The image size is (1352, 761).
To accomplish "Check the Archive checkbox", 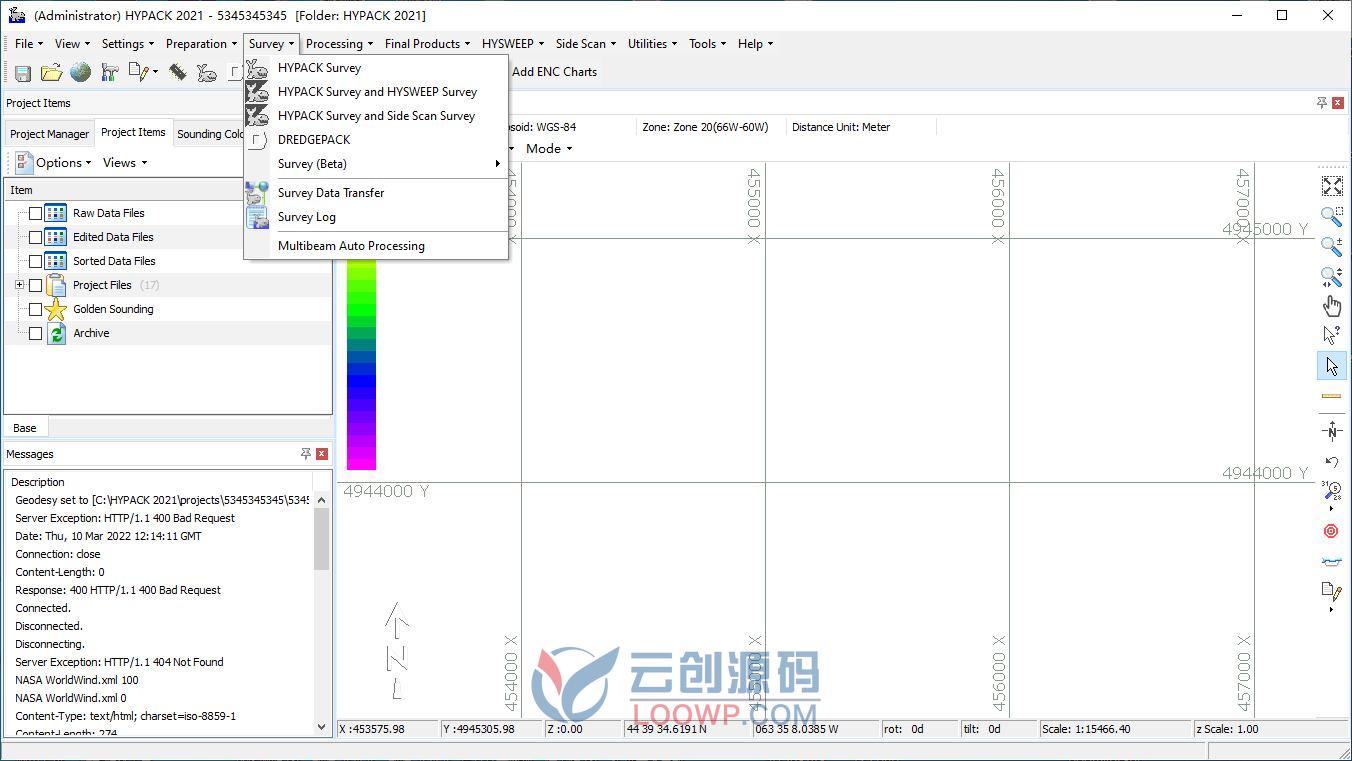I will pyautogui.click(x=36, y=333).
